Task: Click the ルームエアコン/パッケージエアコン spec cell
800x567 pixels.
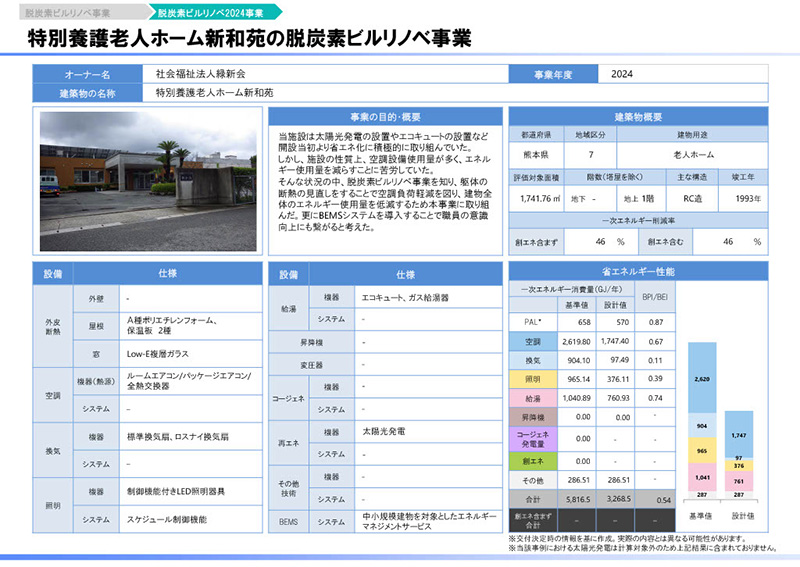Action: coord(190,381)
